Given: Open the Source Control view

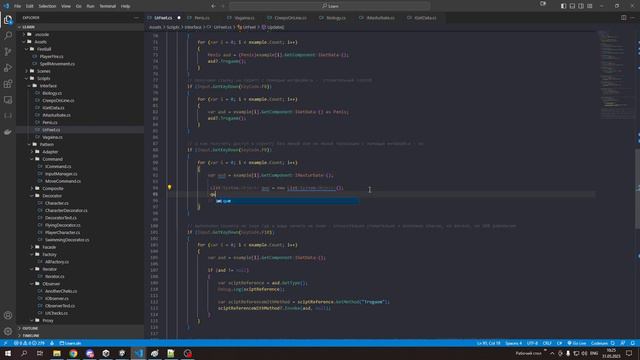Looking at the screenshot, I should pyautogui.click(x=8, y=51).
